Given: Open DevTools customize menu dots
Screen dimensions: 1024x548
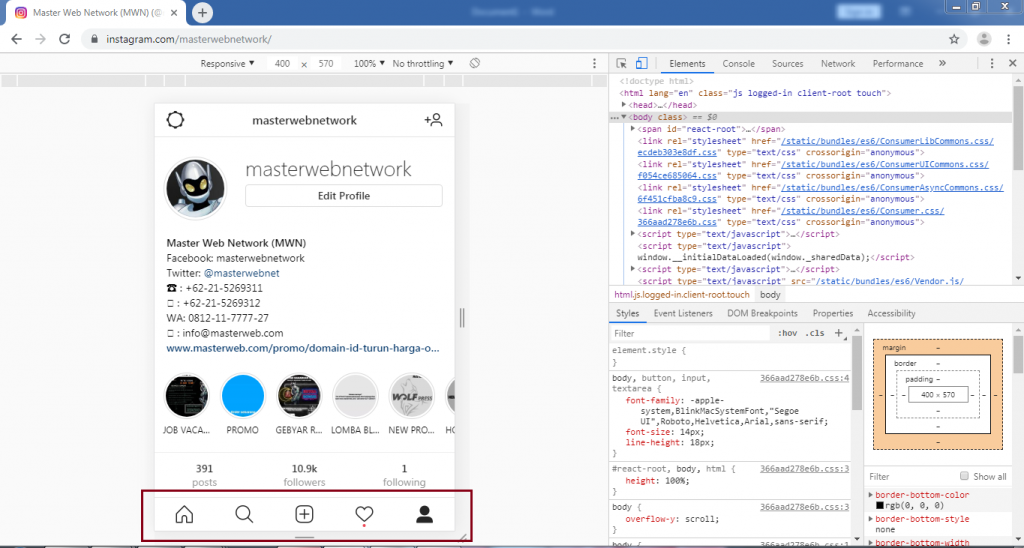Looking at the screenshot, I should click(992, 63).
